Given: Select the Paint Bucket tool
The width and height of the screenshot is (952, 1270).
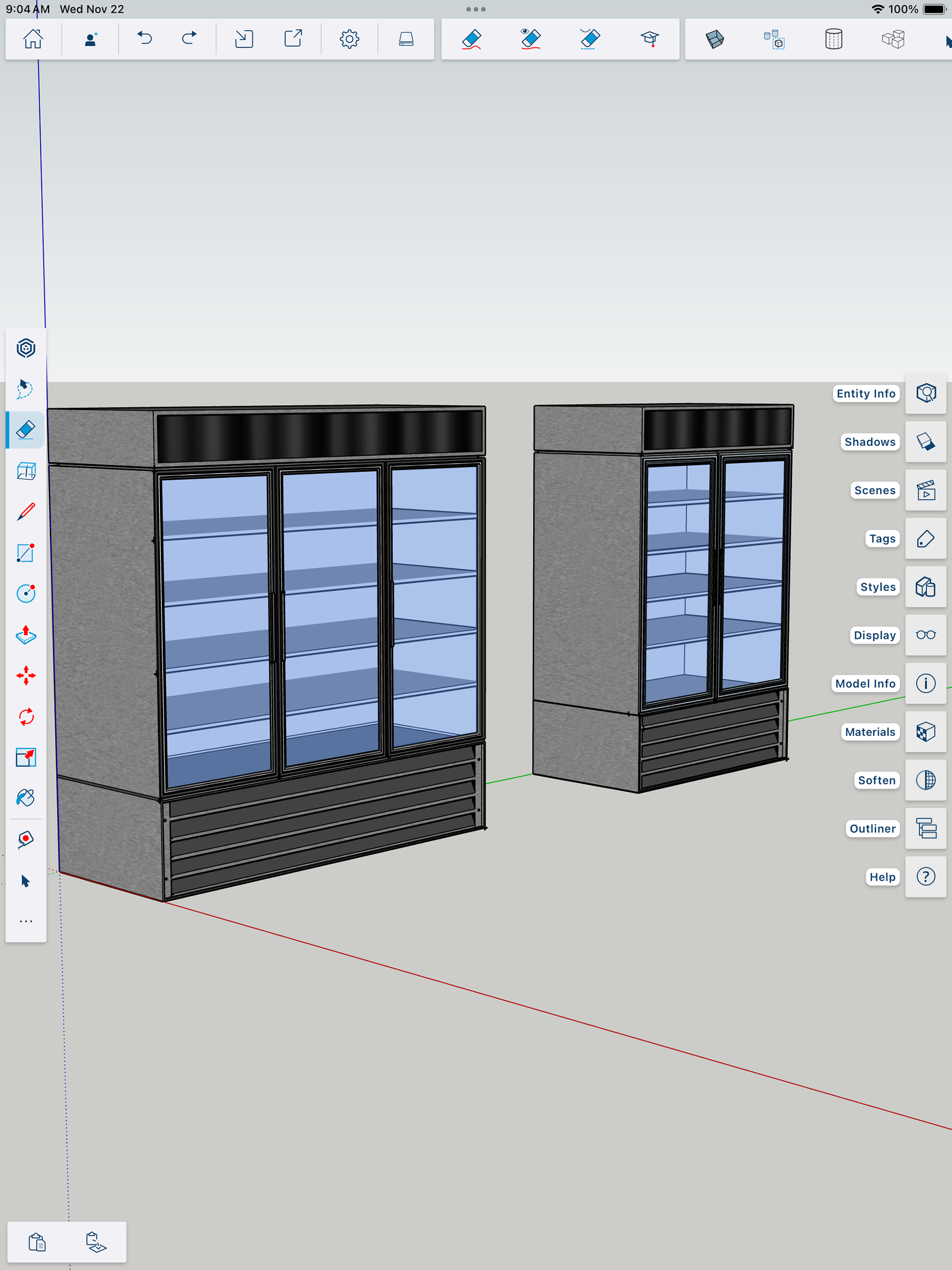Looking at the screenshot, I should pos(26,798).
